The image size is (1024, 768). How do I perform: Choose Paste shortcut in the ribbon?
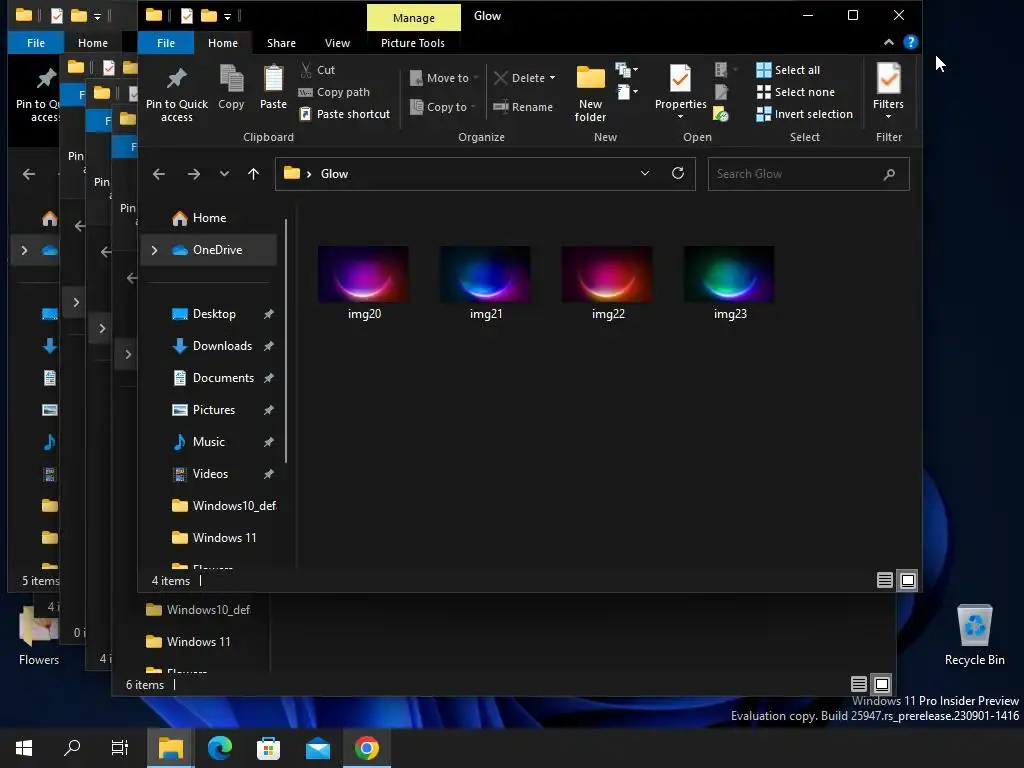(344, 114)
